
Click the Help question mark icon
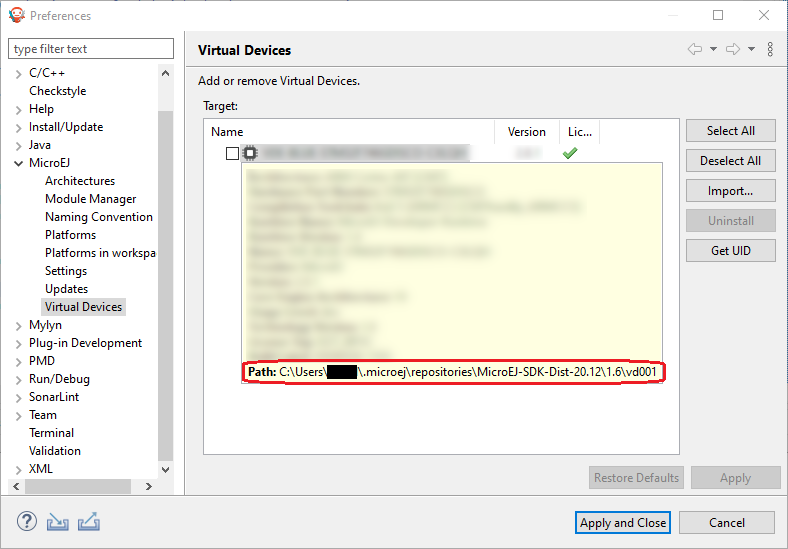point(27,522)
